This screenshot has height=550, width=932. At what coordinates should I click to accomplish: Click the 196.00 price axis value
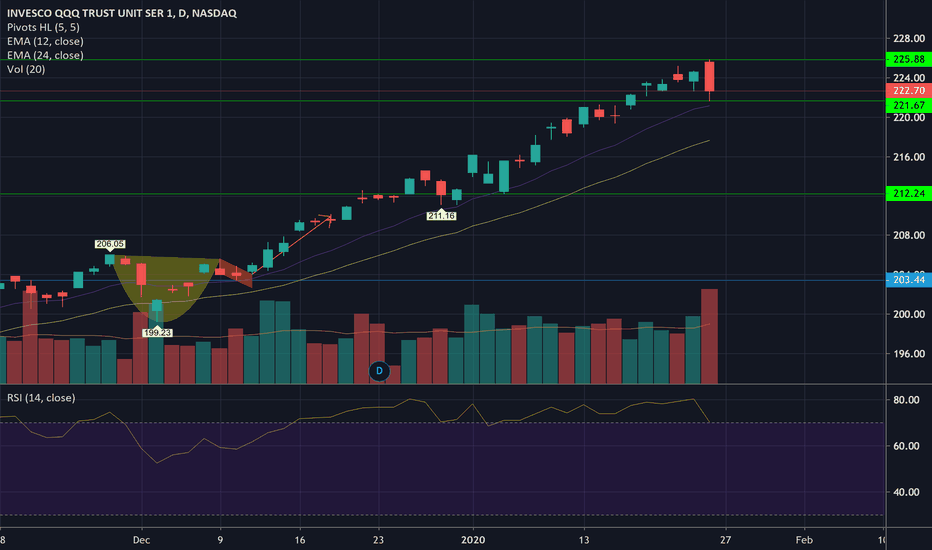[x=909, y=354]
